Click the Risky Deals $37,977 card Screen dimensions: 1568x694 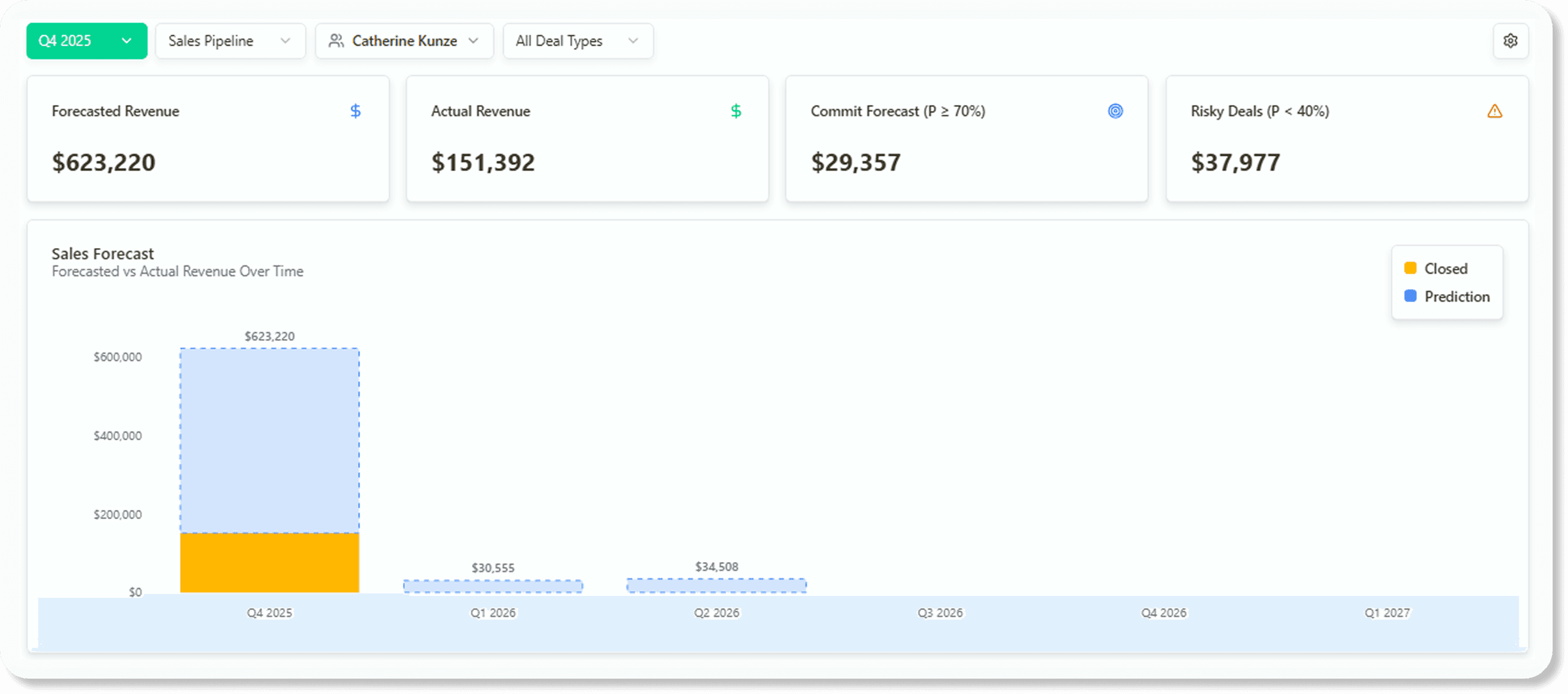pyautogui.click(x=1346, y=139)
